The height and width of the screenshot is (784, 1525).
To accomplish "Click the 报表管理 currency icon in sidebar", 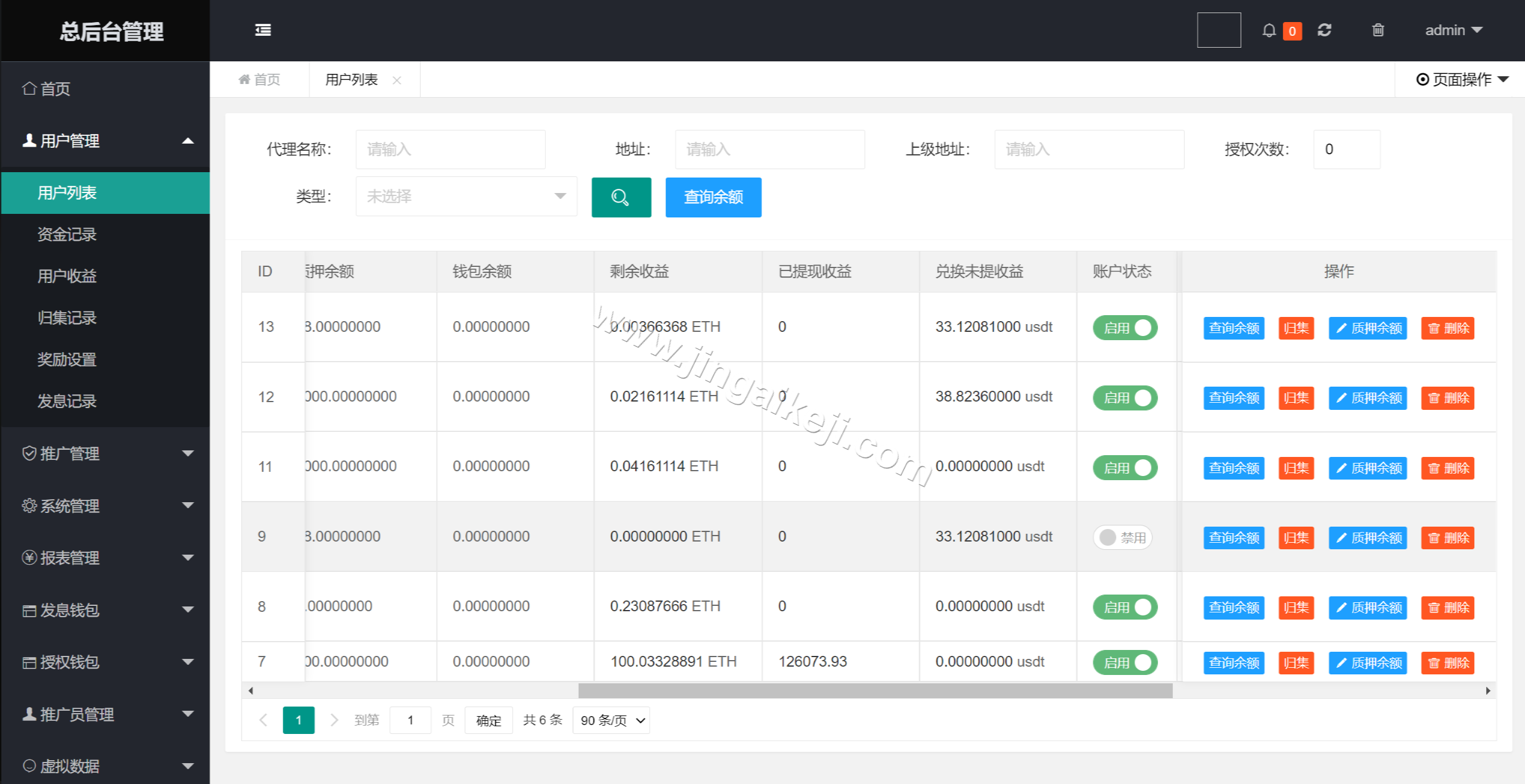I will [28, 558].
